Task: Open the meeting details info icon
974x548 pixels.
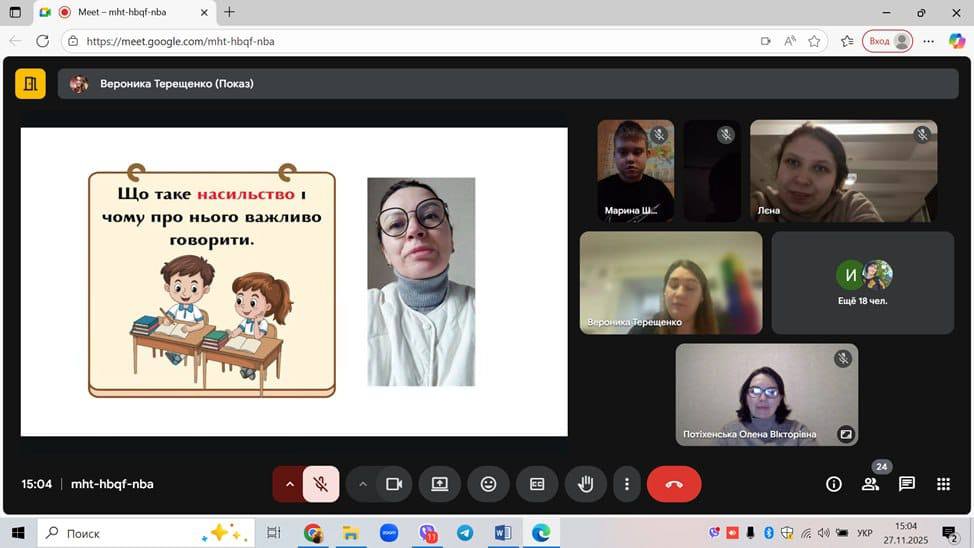Action: tap(833, 484)
